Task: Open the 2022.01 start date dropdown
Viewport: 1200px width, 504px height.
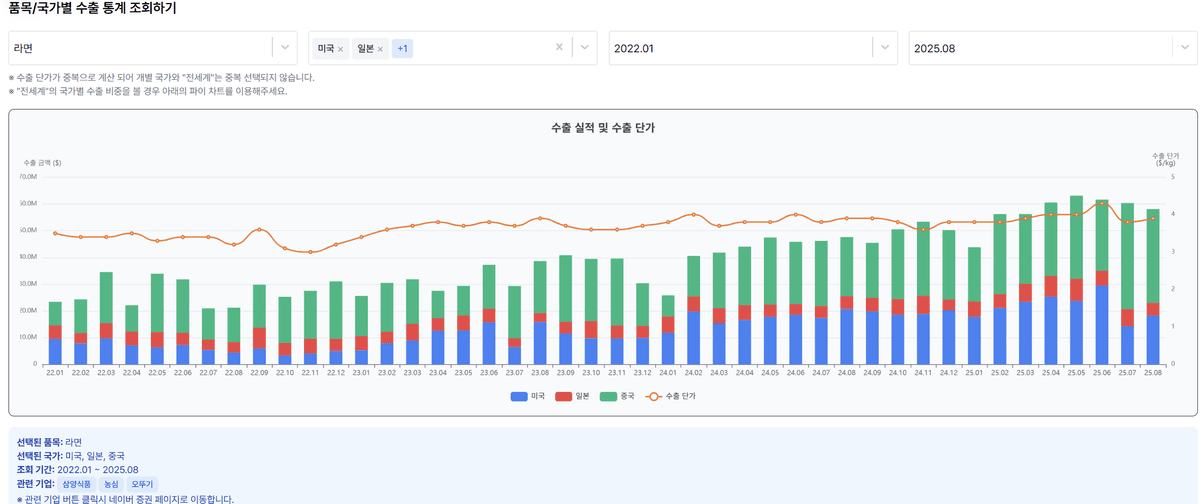Action: pos(885,47)
